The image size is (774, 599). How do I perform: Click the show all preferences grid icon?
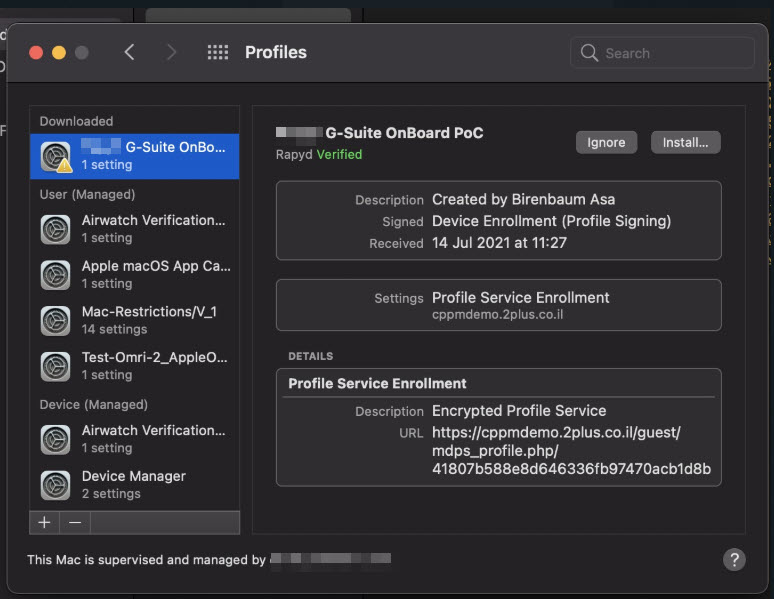click(x=217, y=53)
